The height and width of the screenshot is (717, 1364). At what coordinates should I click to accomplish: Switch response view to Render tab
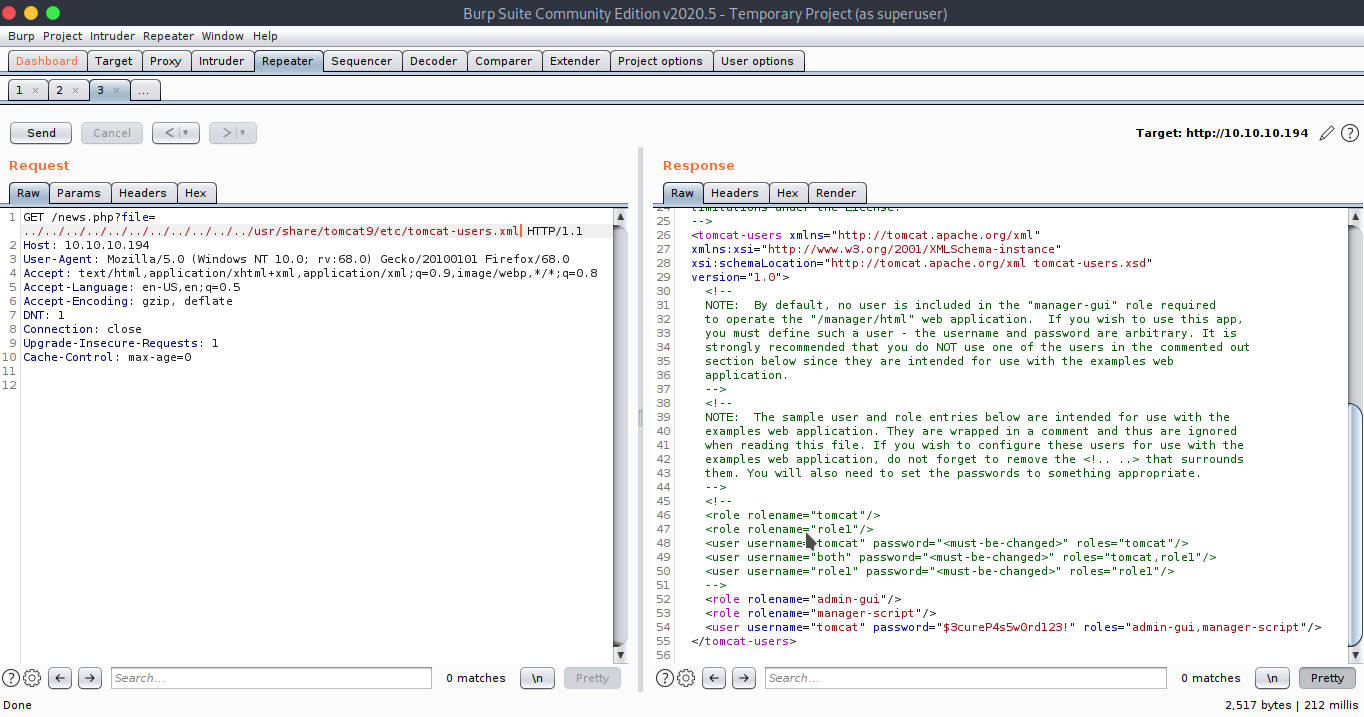pyautogui.click(x=835, y=193)
